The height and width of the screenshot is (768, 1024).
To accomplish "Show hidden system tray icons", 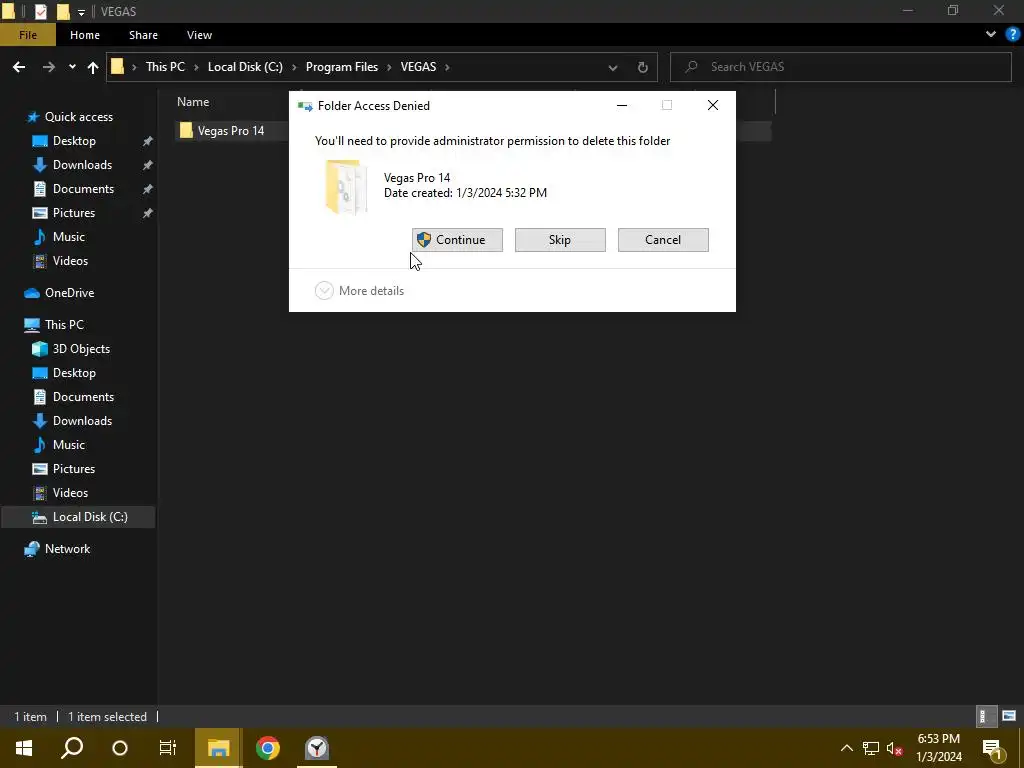I will pyautogui.click(x=846, y=748).
